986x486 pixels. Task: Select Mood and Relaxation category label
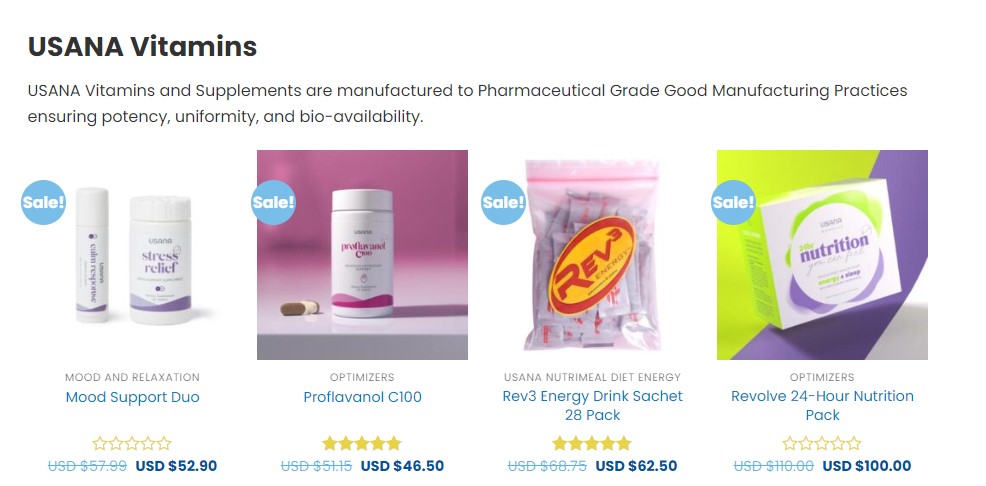[132, 377]
